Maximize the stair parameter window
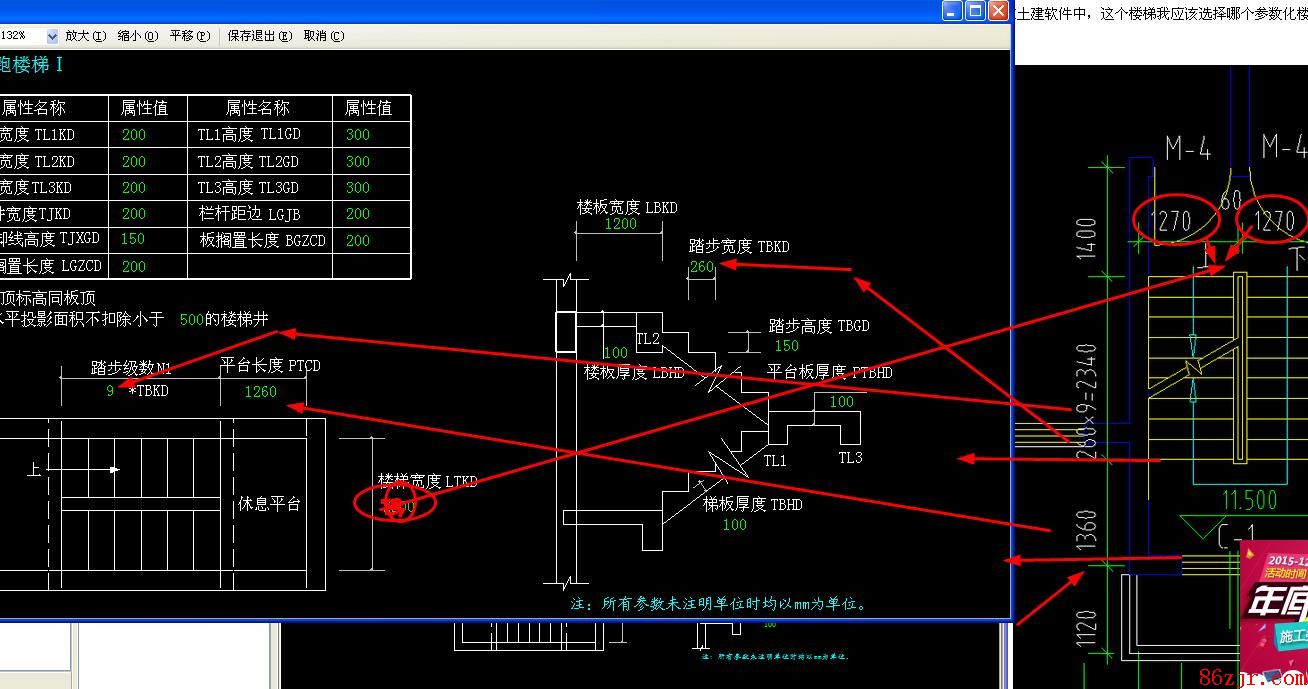Screen dimensions: 1308x689 point(975,11)
